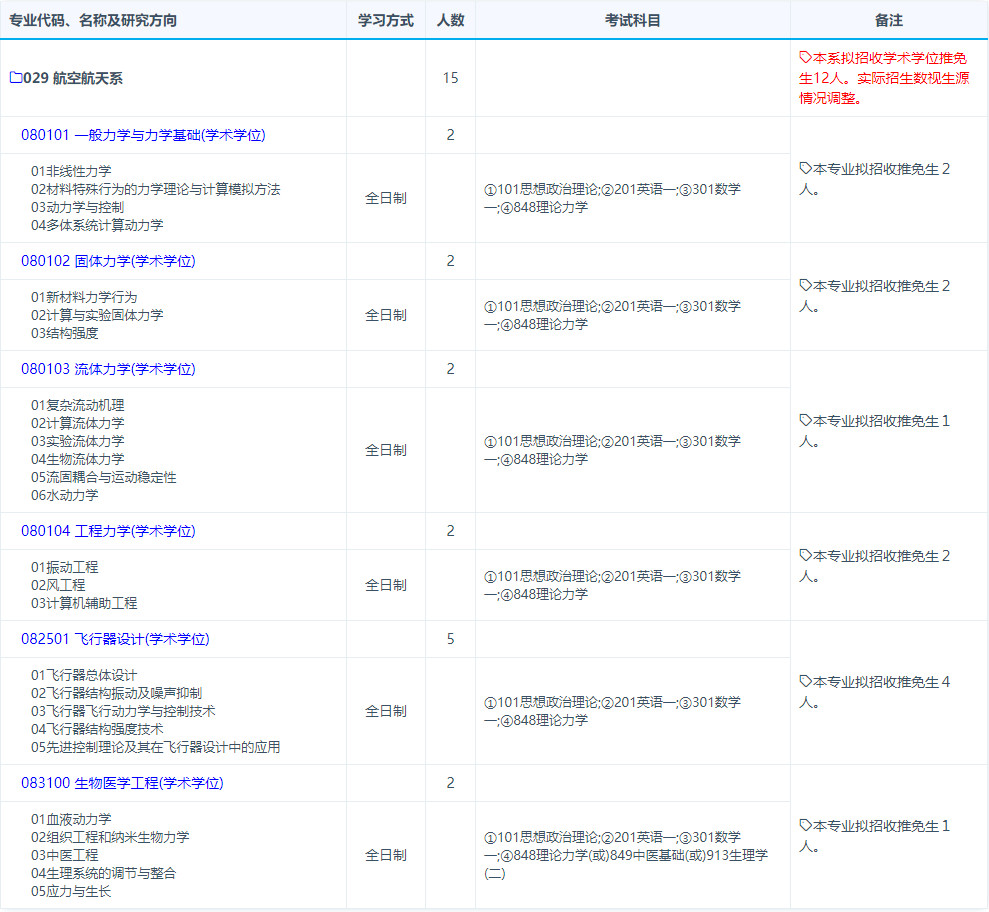Viewport: 989px width, 912px height.
Task: Click the tag icon in the 流体力学 remark
Action: point(805,420)
